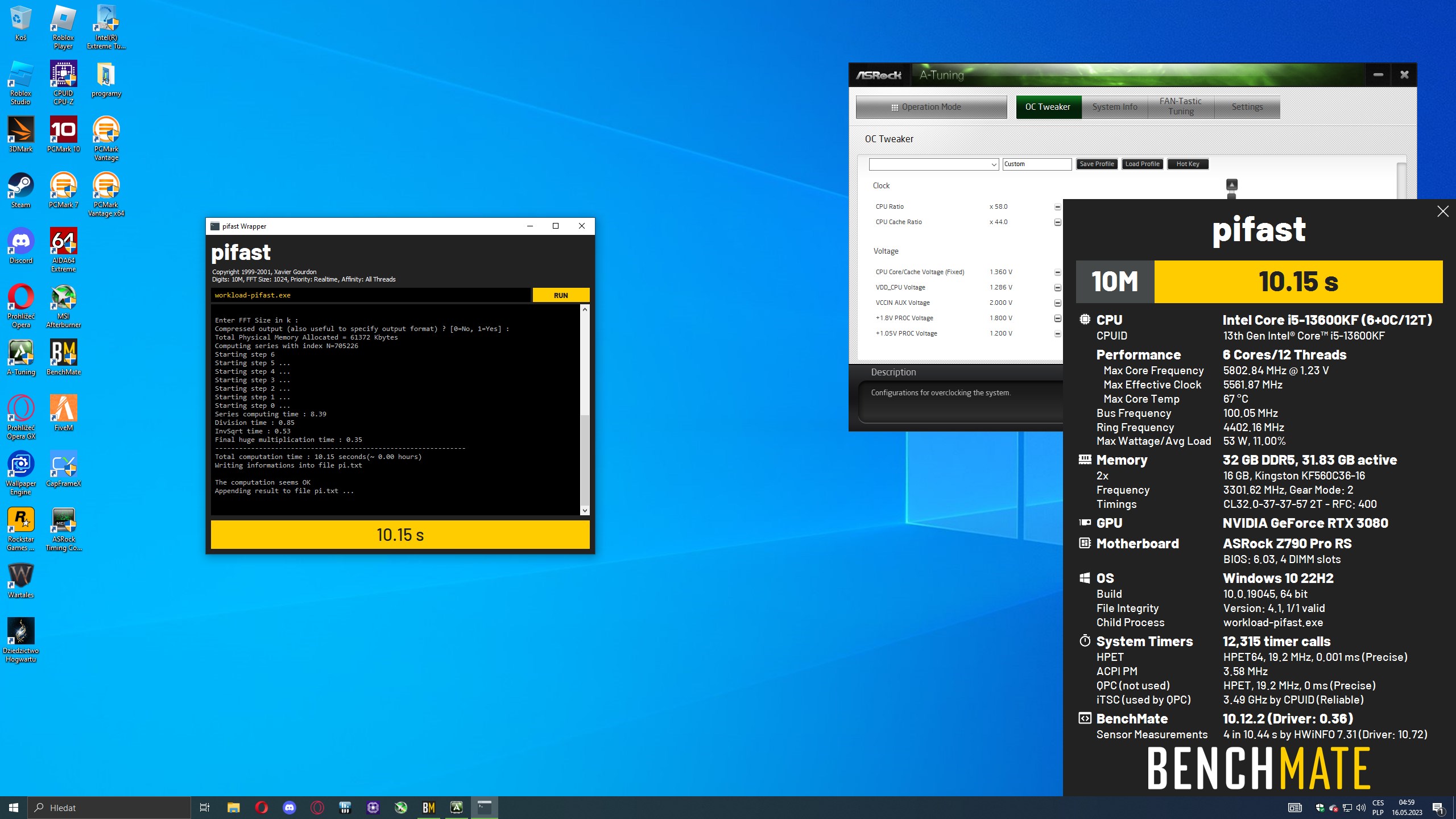The image size is (1456, 819).
Task: Decrease CPU Core/Cache Voltage value
Action: click(x=1057, y=272)
